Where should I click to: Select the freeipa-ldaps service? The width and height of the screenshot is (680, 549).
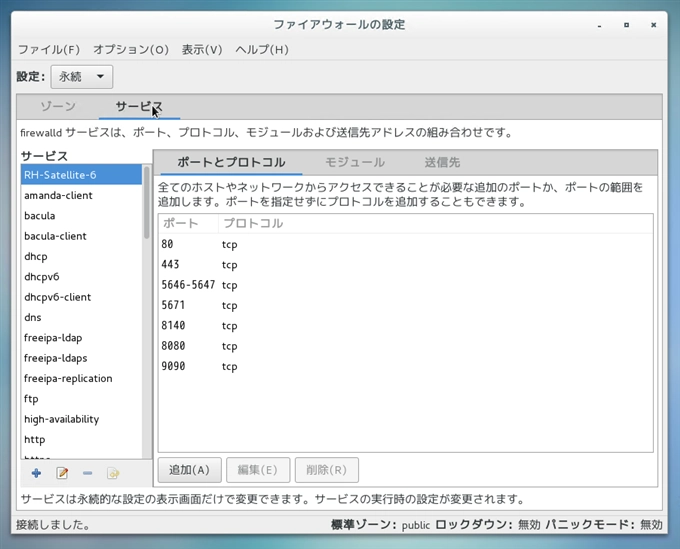[82, 358]
